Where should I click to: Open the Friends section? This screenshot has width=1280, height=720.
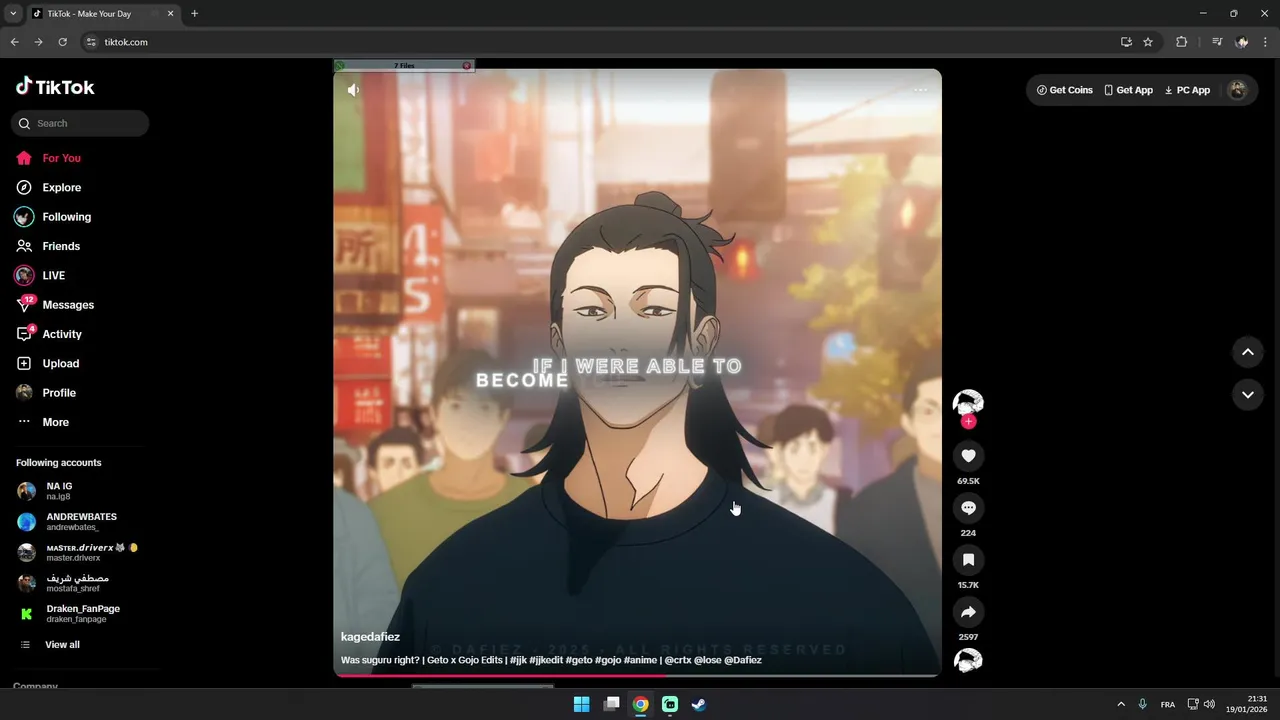tap(48, 246)
